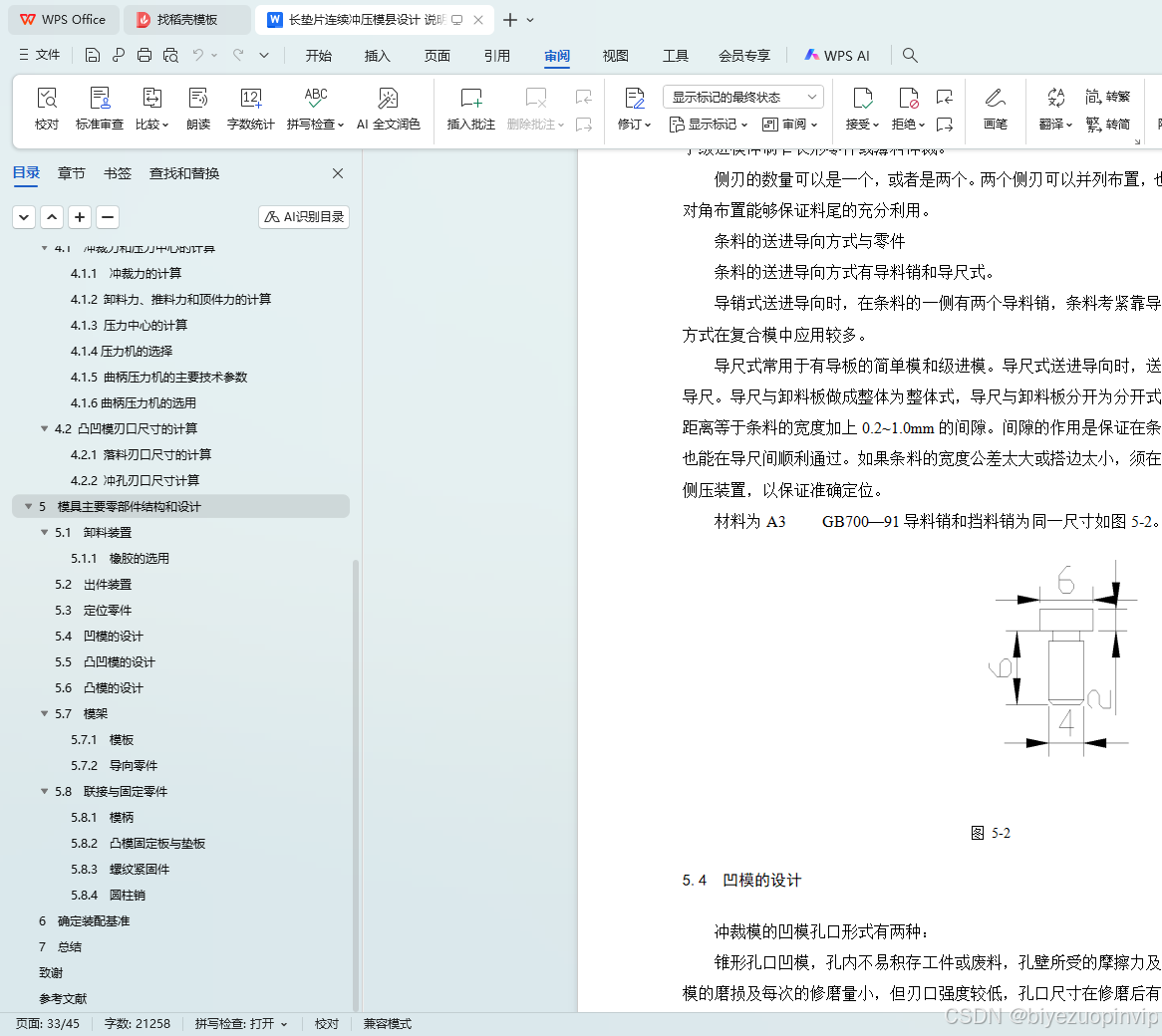
Task: Start the 朗读 read-aloud tool
Action: tap(198, 109)
